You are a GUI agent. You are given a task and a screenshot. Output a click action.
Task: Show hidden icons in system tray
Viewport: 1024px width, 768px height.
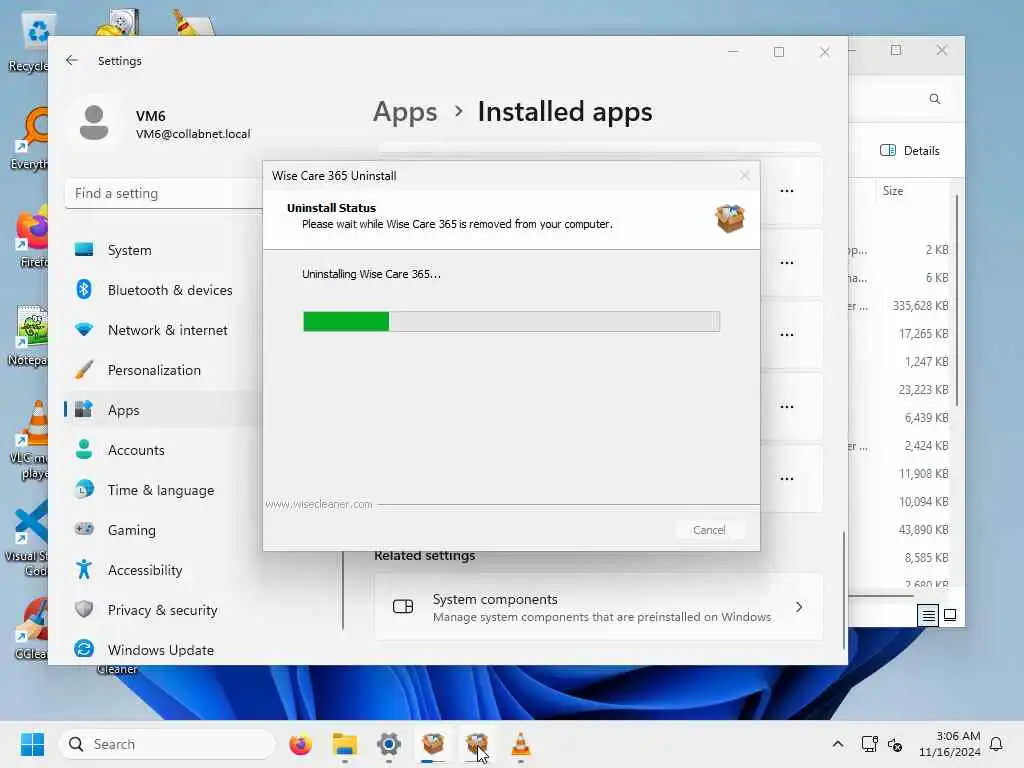[x=838, y=744]
